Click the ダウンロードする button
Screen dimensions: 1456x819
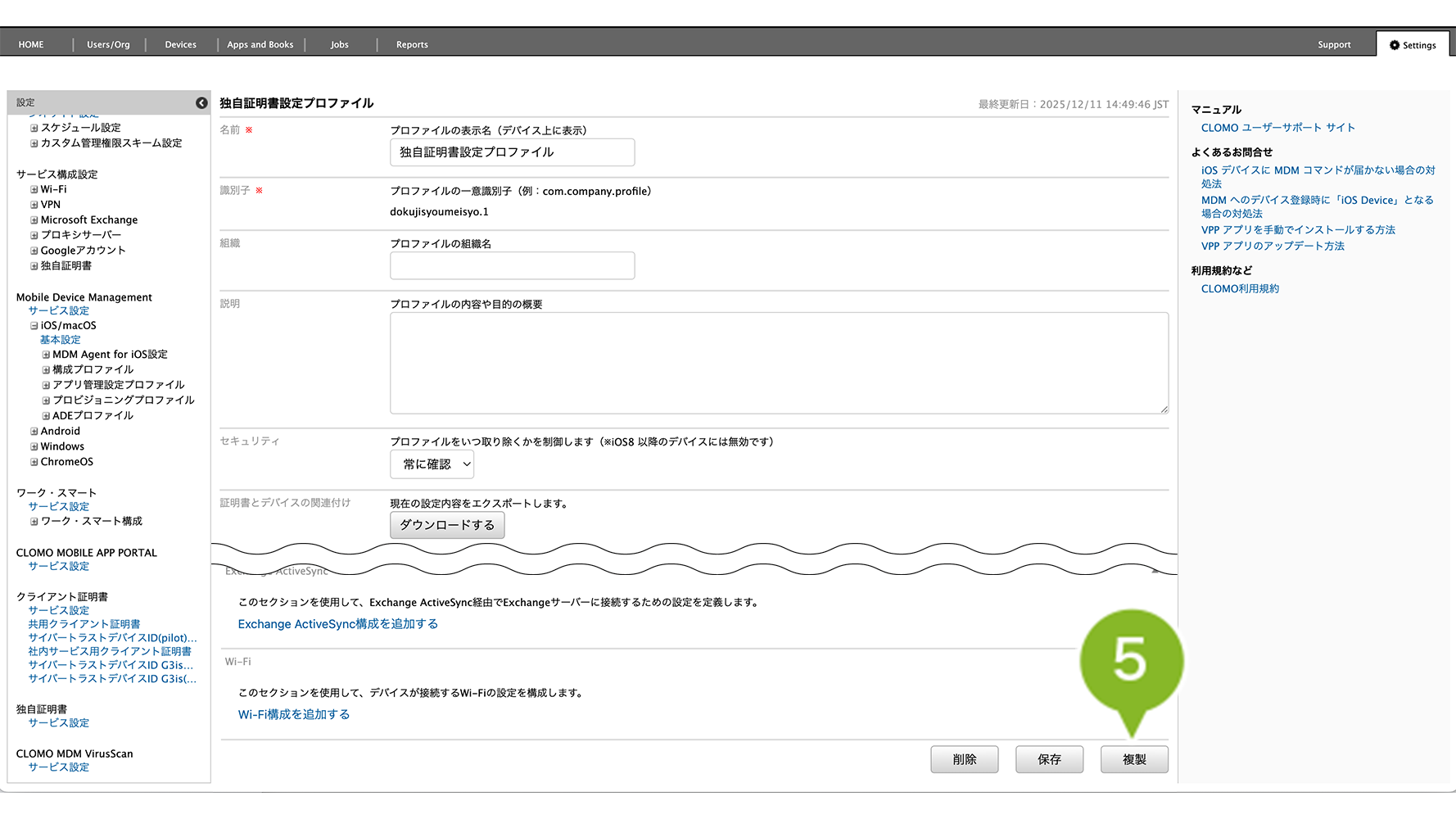click(447, 525)
